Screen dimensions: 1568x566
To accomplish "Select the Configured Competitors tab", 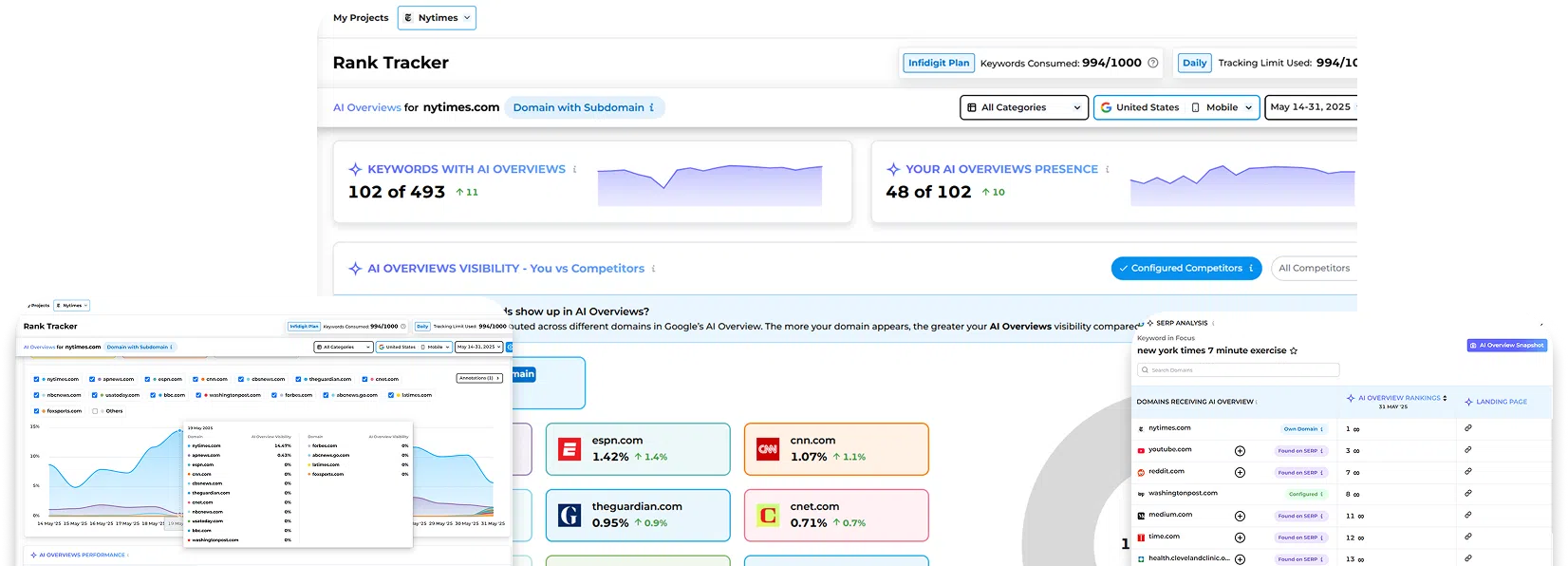I will click(x=1186, y=269).
